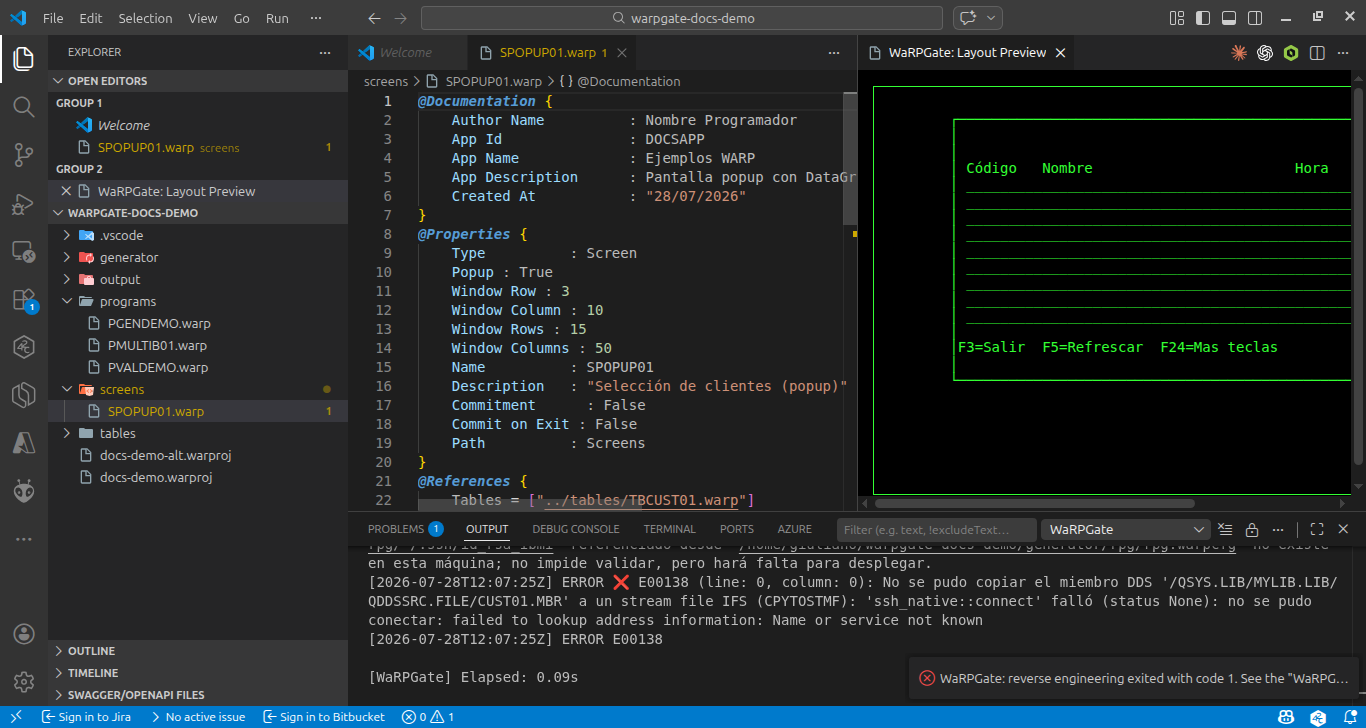
Task: Collapse the programs folder
Action: (198, 301)
